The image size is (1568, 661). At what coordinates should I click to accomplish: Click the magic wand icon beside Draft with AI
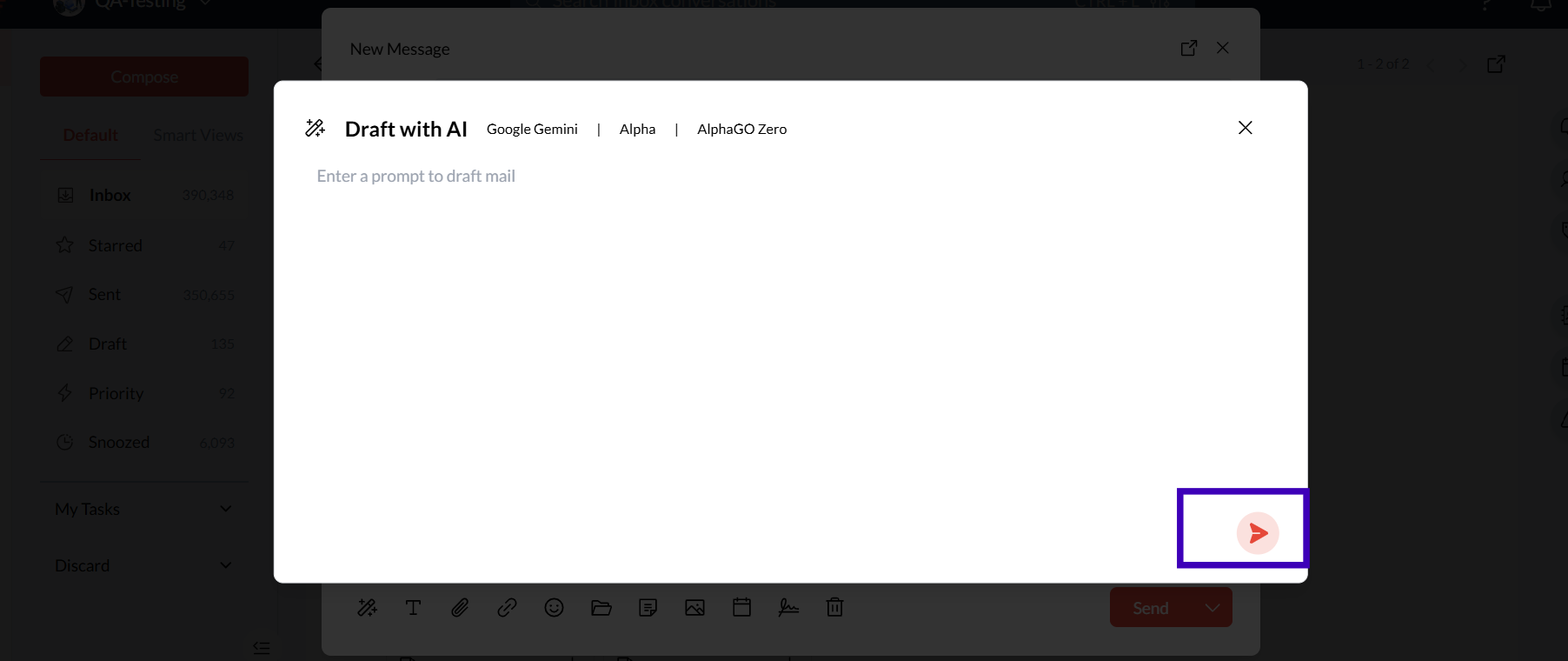[315, 129]
